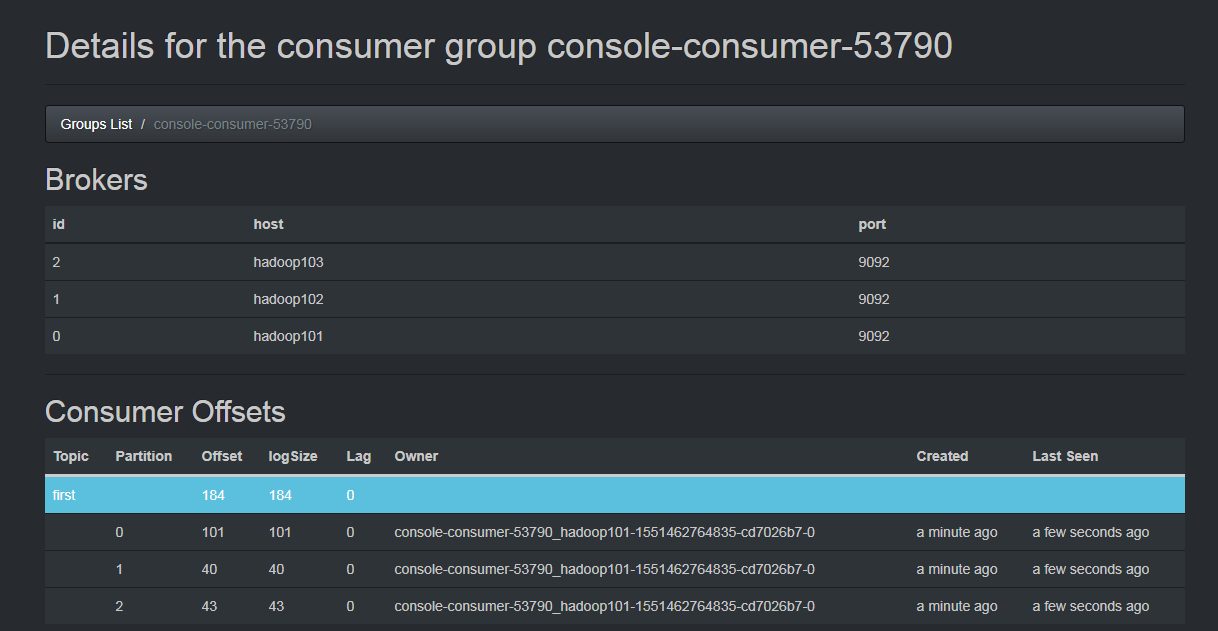Screen dimensions: 1218x631
Task: Click the Consumer Offsets heading
Action: pos(165,412)
